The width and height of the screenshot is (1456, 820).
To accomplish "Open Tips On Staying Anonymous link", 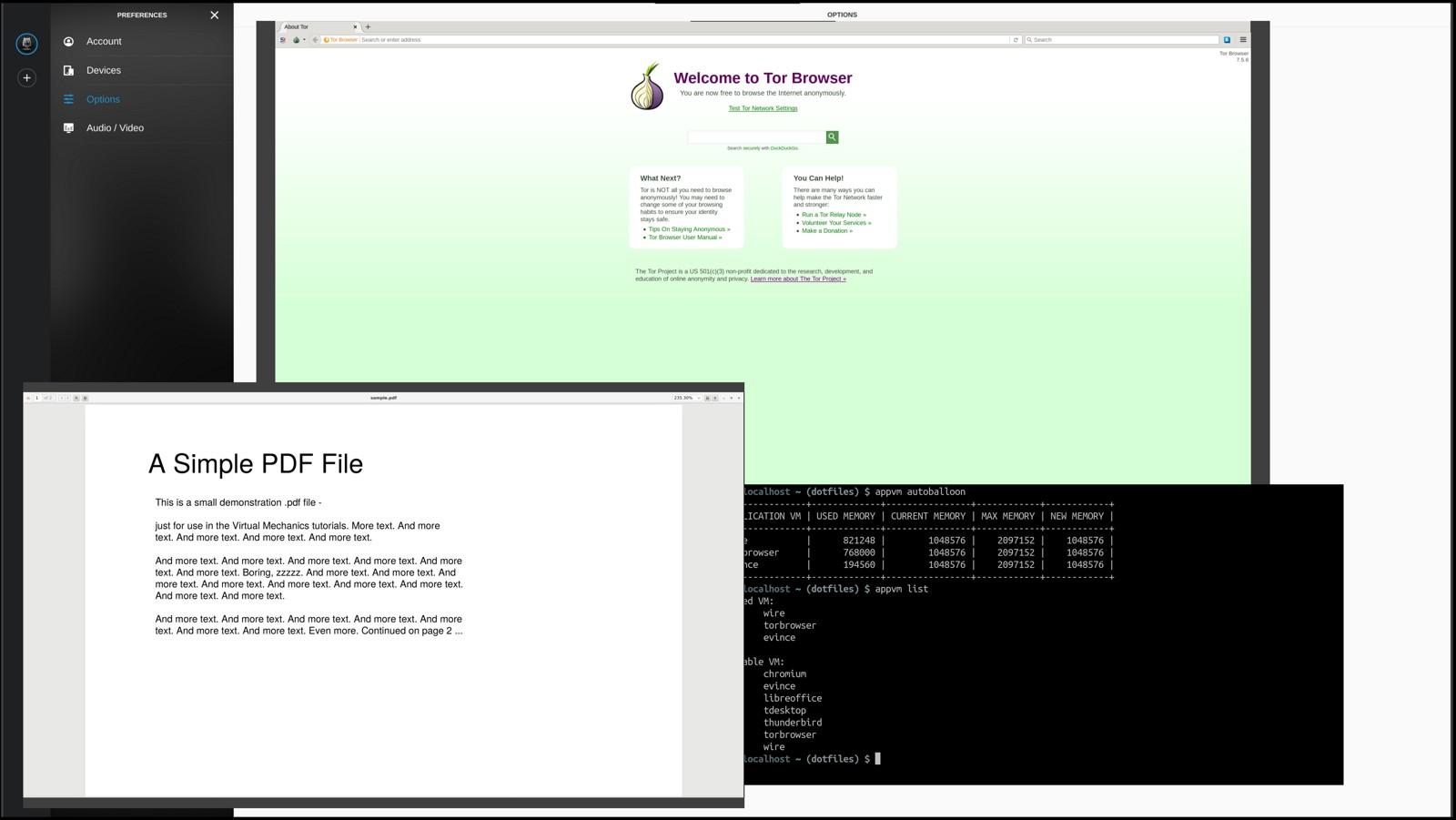I will (689, 229).
